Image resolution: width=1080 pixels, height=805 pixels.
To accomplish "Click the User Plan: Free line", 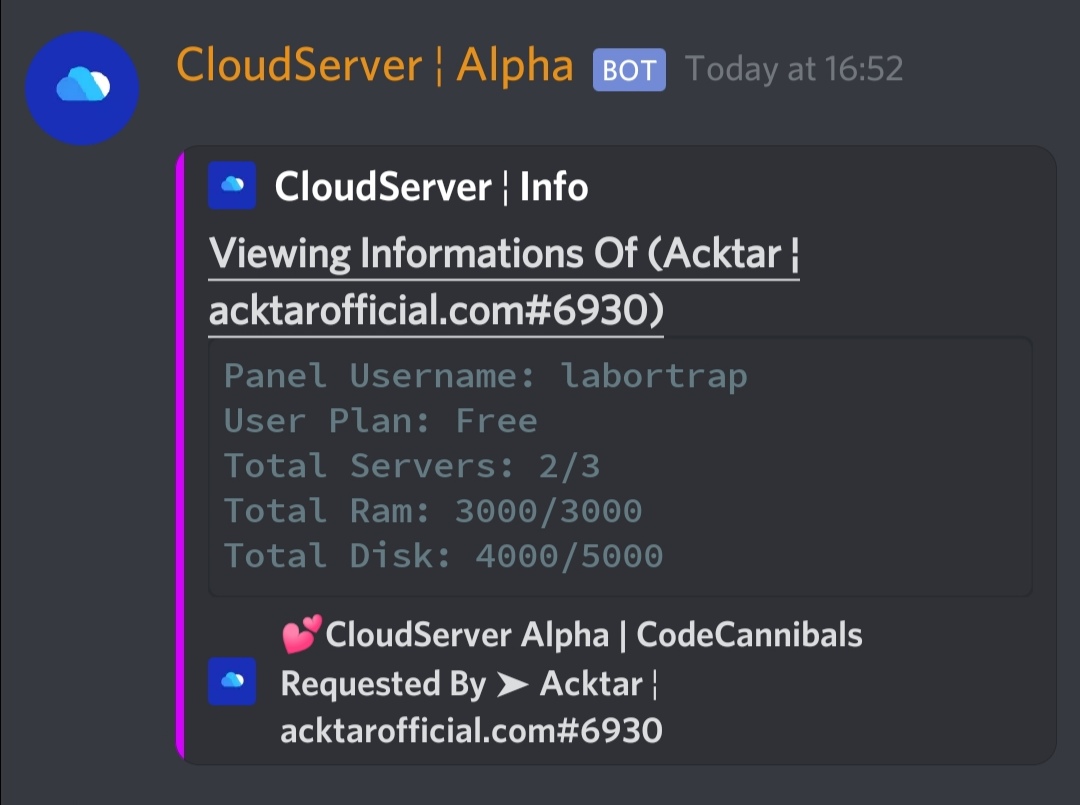I will [x=380, y=421].
